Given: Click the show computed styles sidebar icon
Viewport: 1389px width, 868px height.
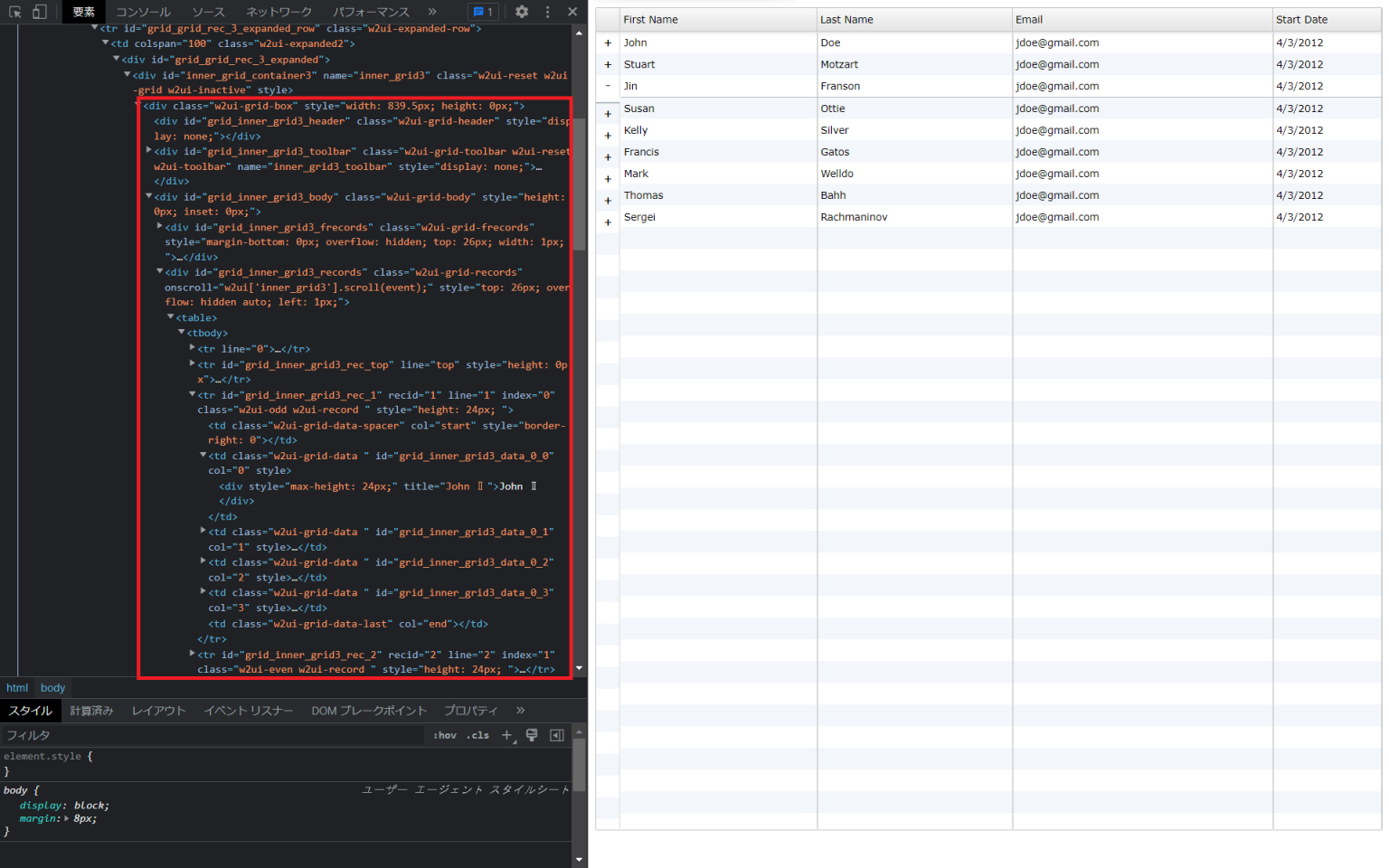Looking at the screenshot, I should 557,735.
